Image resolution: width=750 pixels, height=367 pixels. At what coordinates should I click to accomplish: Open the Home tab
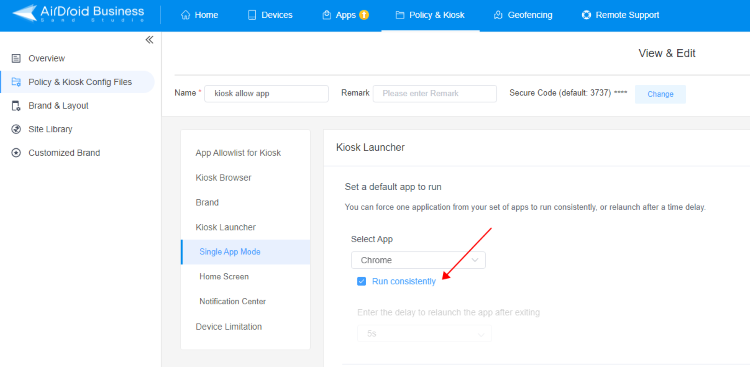[199, 15]
